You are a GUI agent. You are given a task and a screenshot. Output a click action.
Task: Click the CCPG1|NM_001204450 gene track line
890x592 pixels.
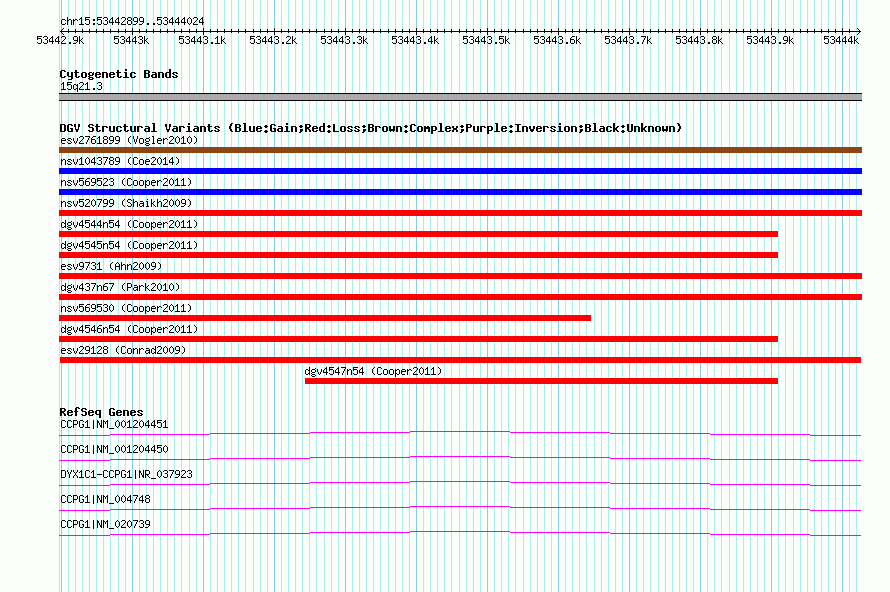pyautogui.click(x=460, y=459)
